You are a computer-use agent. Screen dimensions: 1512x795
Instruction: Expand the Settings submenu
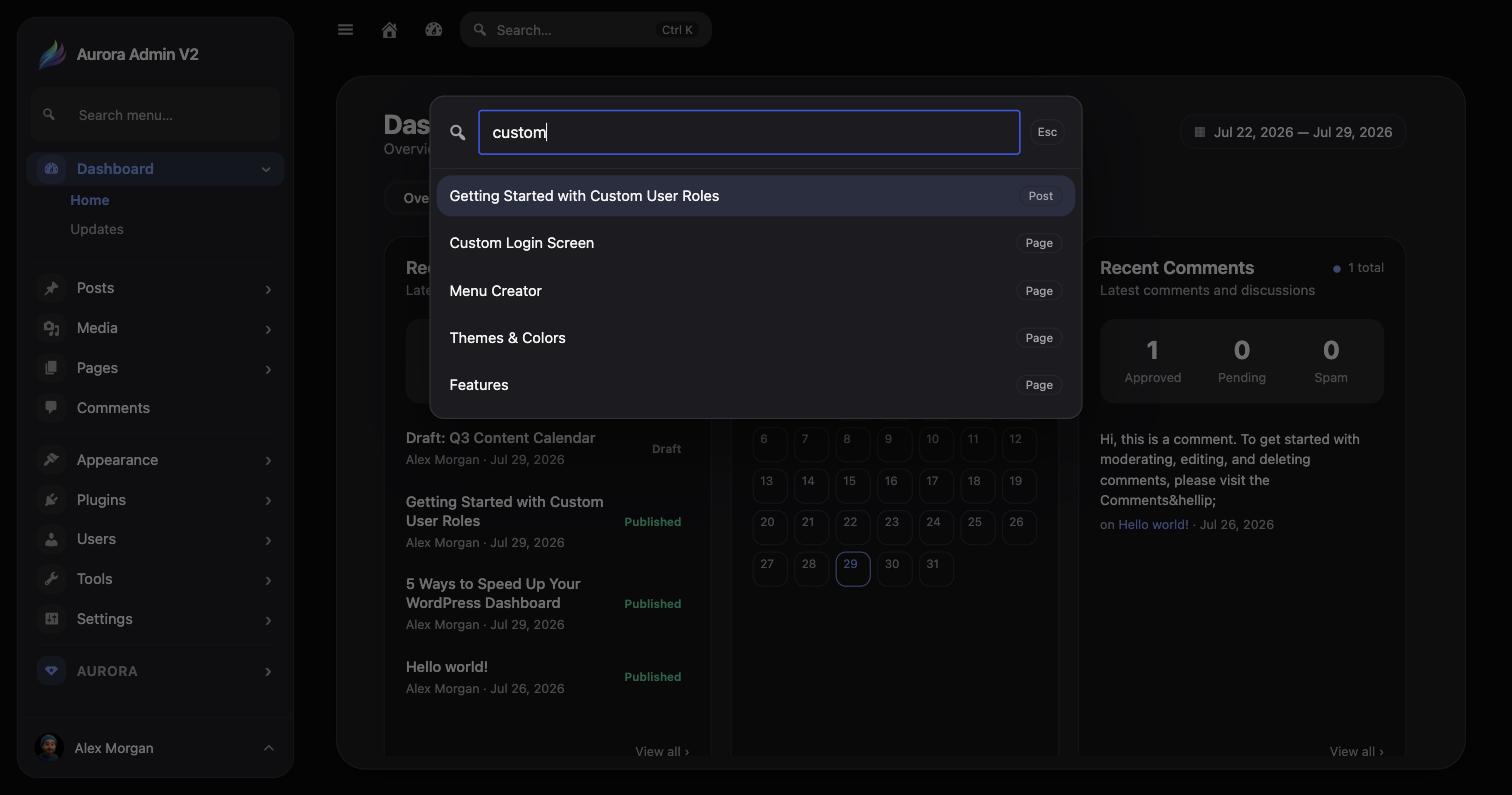(268, 620)
